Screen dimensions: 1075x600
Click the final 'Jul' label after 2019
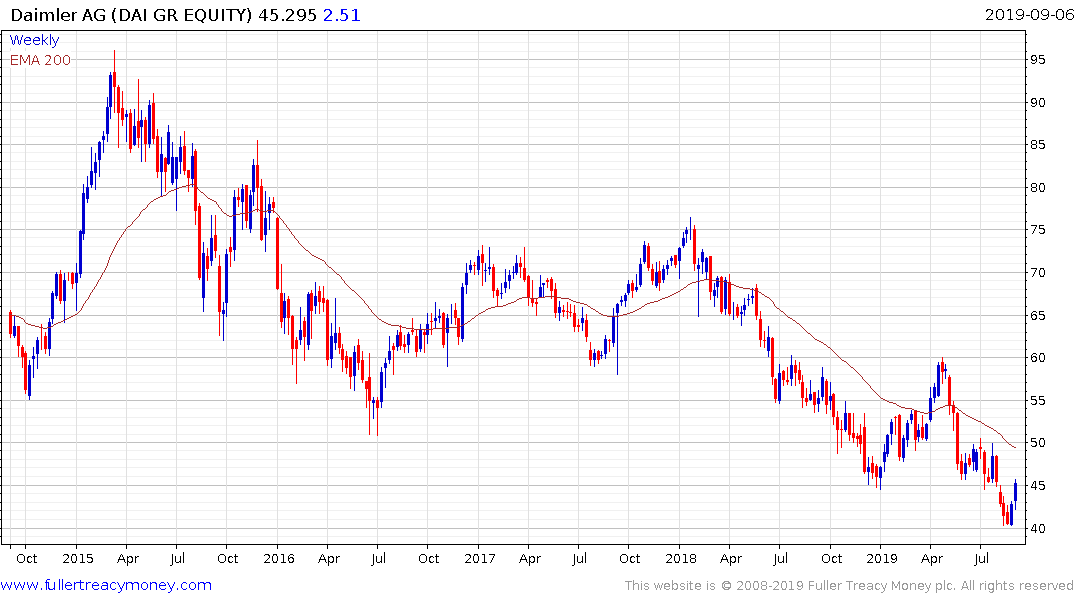coord(981,558)
